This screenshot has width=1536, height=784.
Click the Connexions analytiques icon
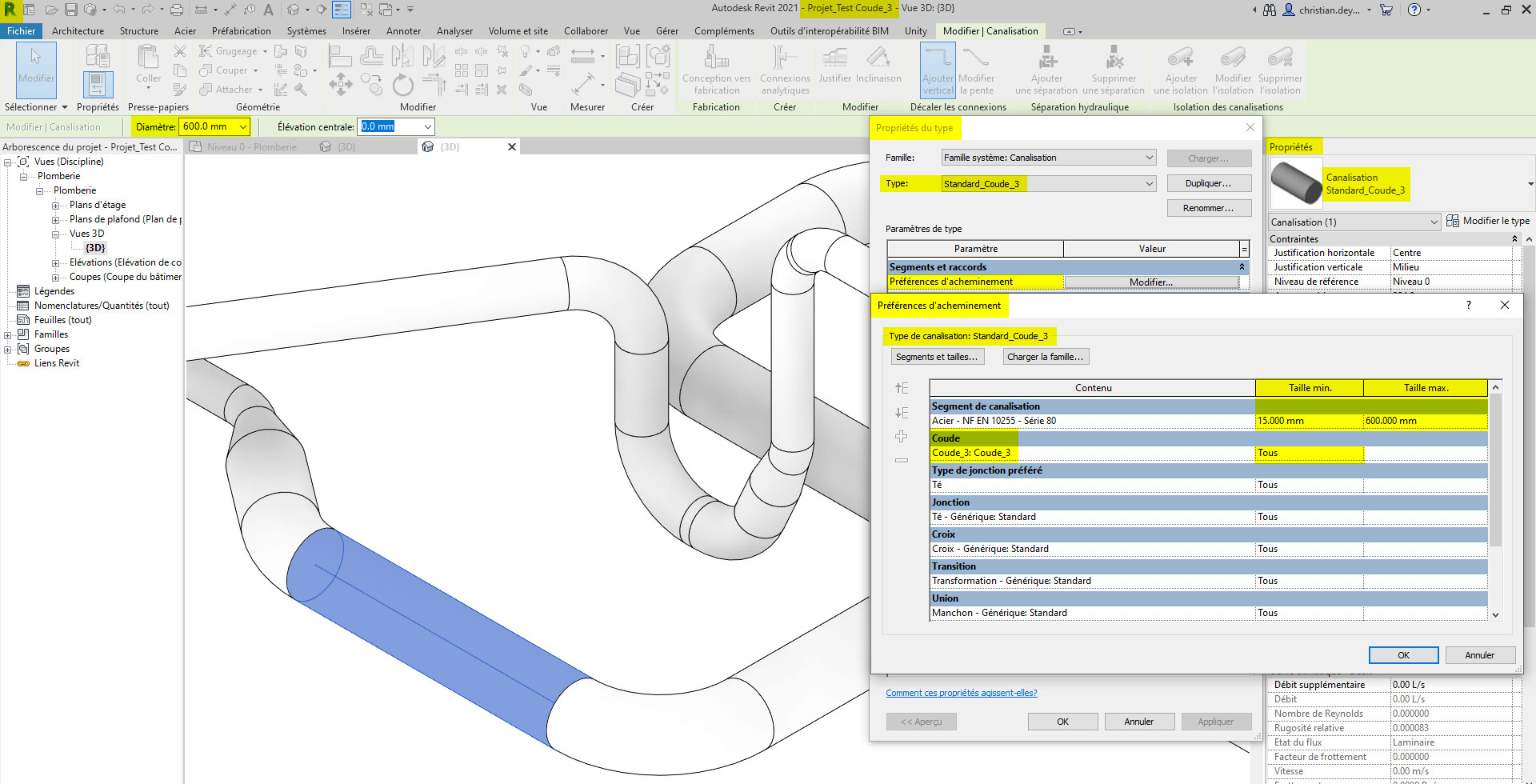coord(785,70)
